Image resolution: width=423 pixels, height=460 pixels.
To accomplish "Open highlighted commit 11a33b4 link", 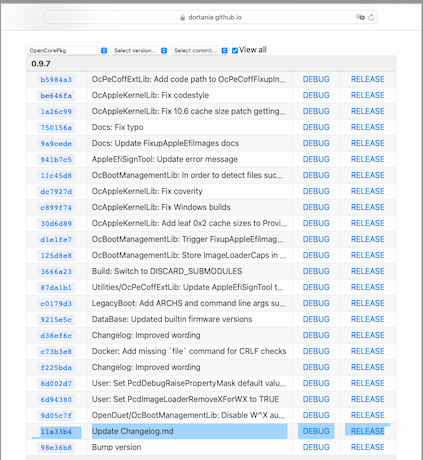I will coord(56,432).
